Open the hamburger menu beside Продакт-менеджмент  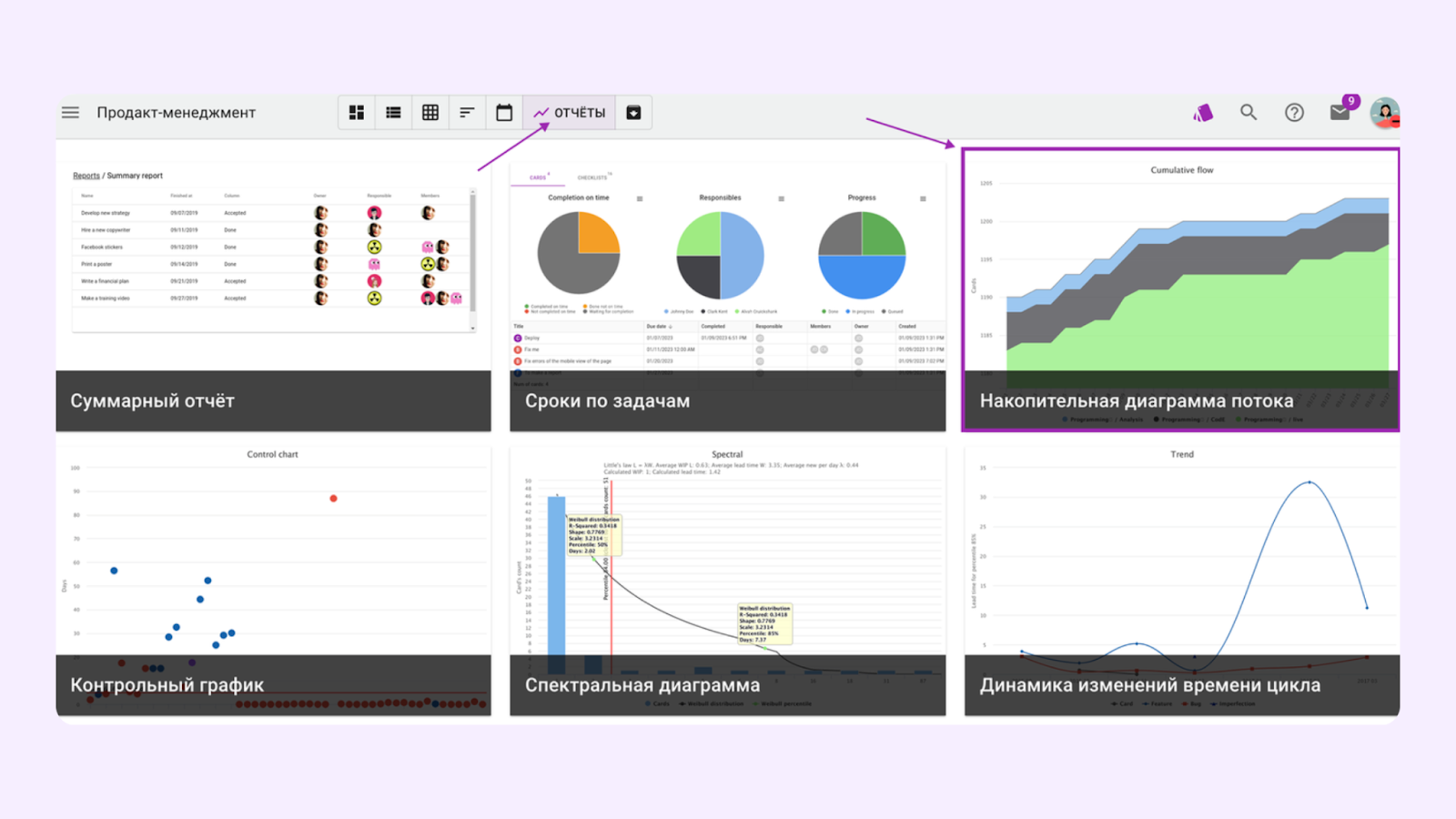[x=70, y=113]
